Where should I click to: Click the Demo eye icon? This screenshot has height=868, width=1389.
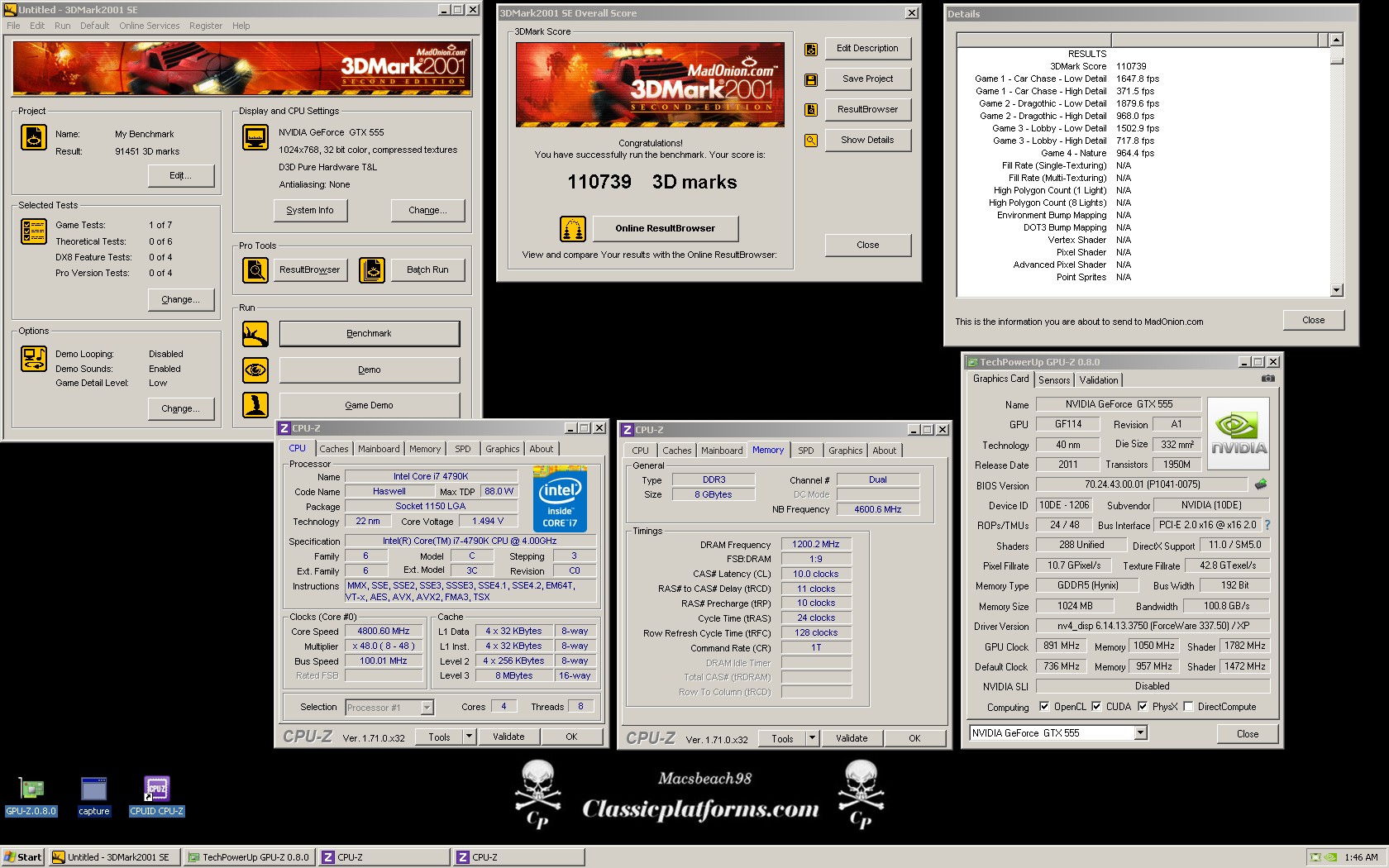(x=255, y=370)
